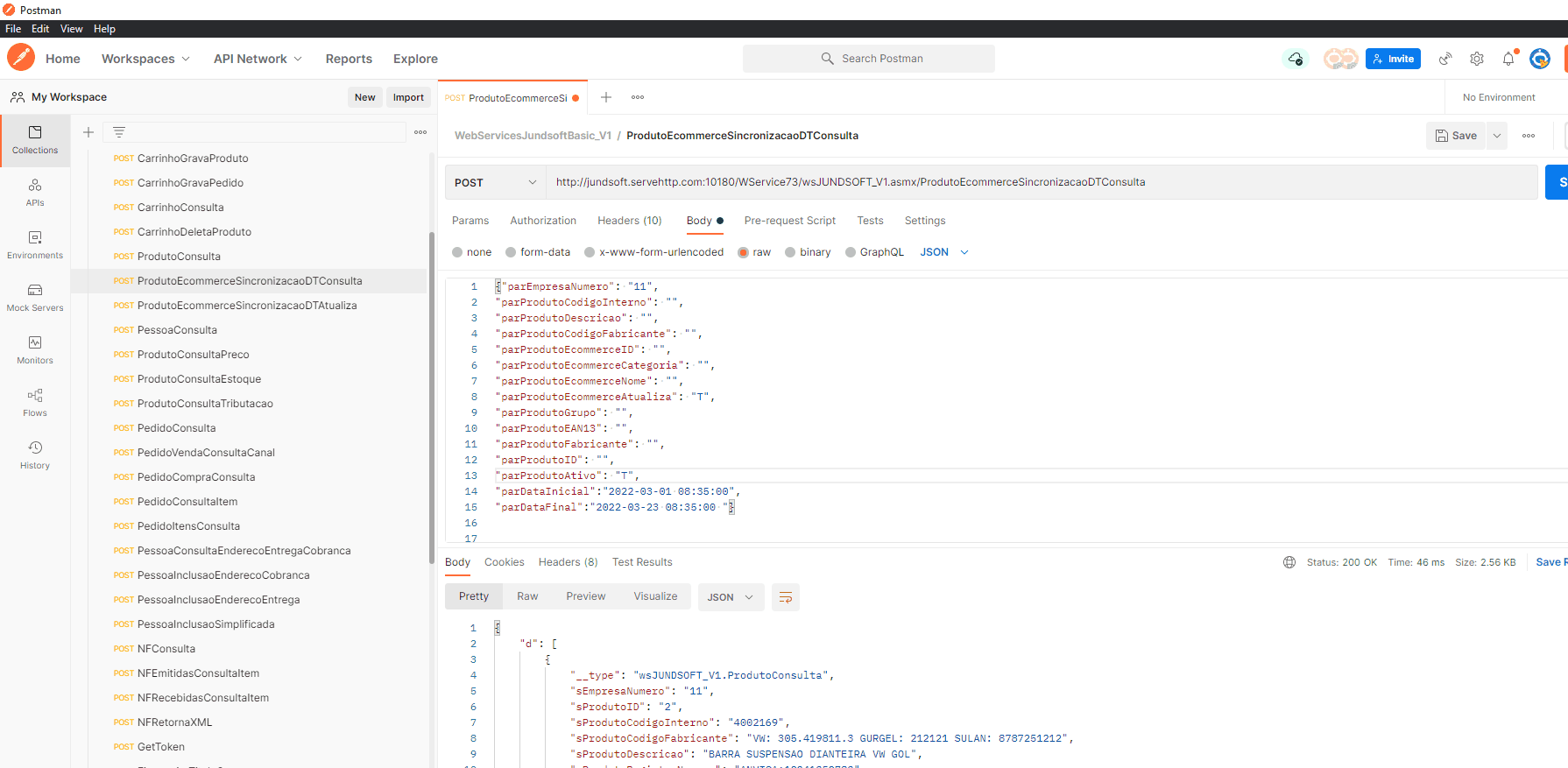Switch to the request Settings tab
Viewport: 1568px width, 768px height.
tap(925, 221)
